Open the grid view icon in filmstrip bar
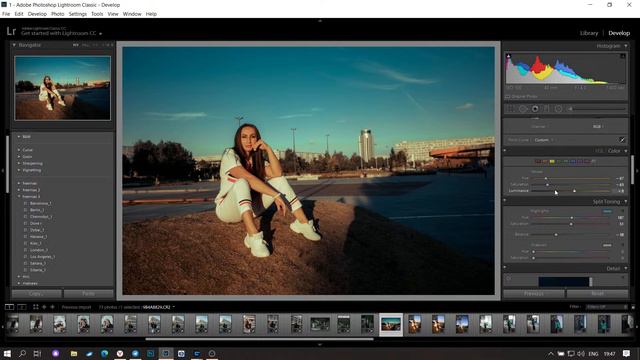Screen dimensions: 640x360 point(36,307)
